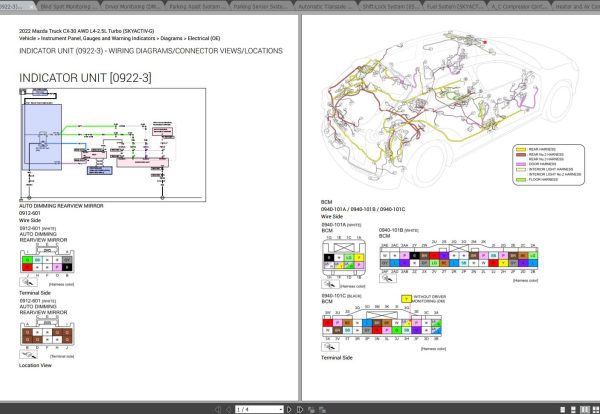Viewport: 600px width, 414px height.
Task: Open the vehicle harness location illustration
Action: 453,109
